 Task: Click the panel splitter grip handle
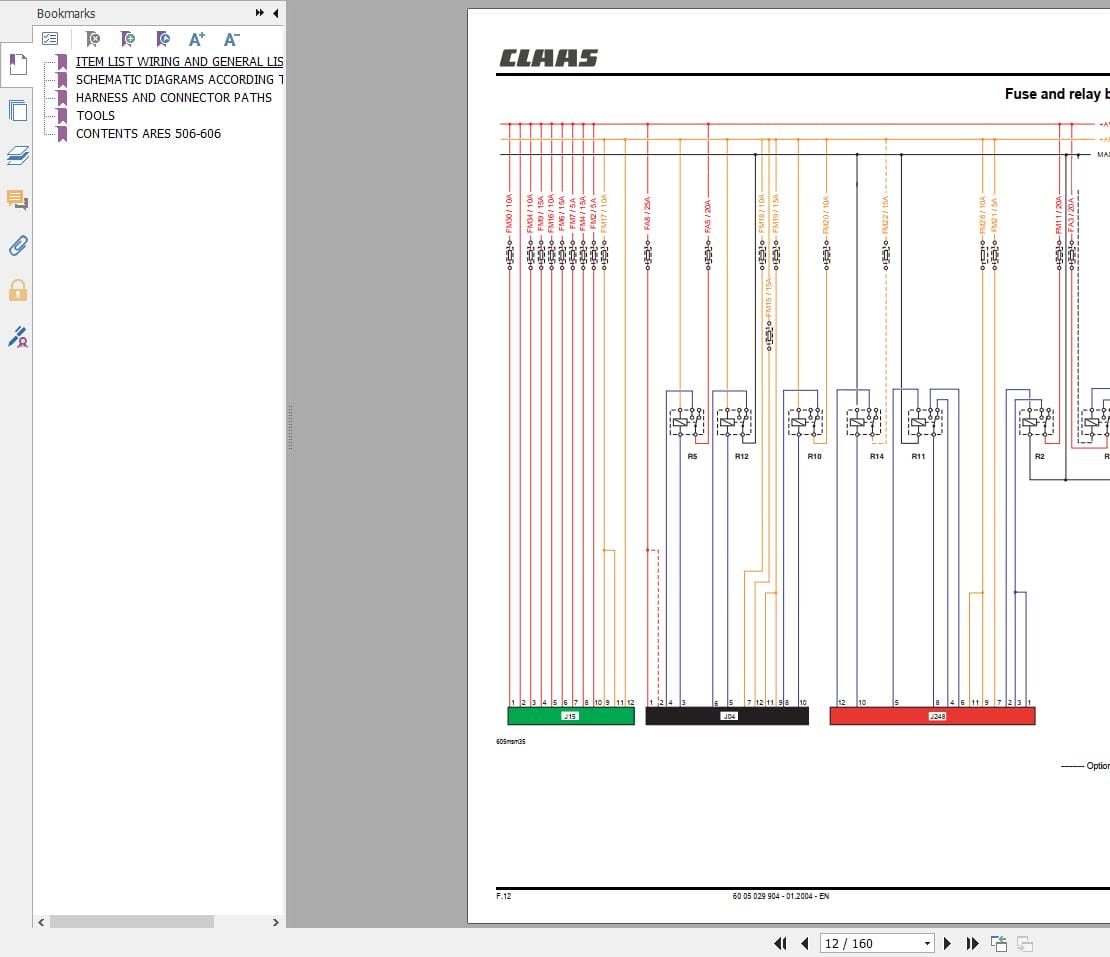290,428
